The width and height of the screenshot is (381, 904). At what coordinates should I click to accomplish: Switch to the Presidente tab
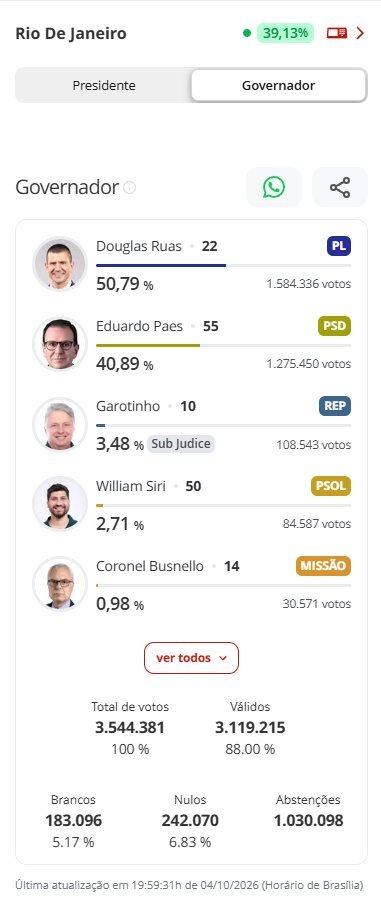click(104, 85)
